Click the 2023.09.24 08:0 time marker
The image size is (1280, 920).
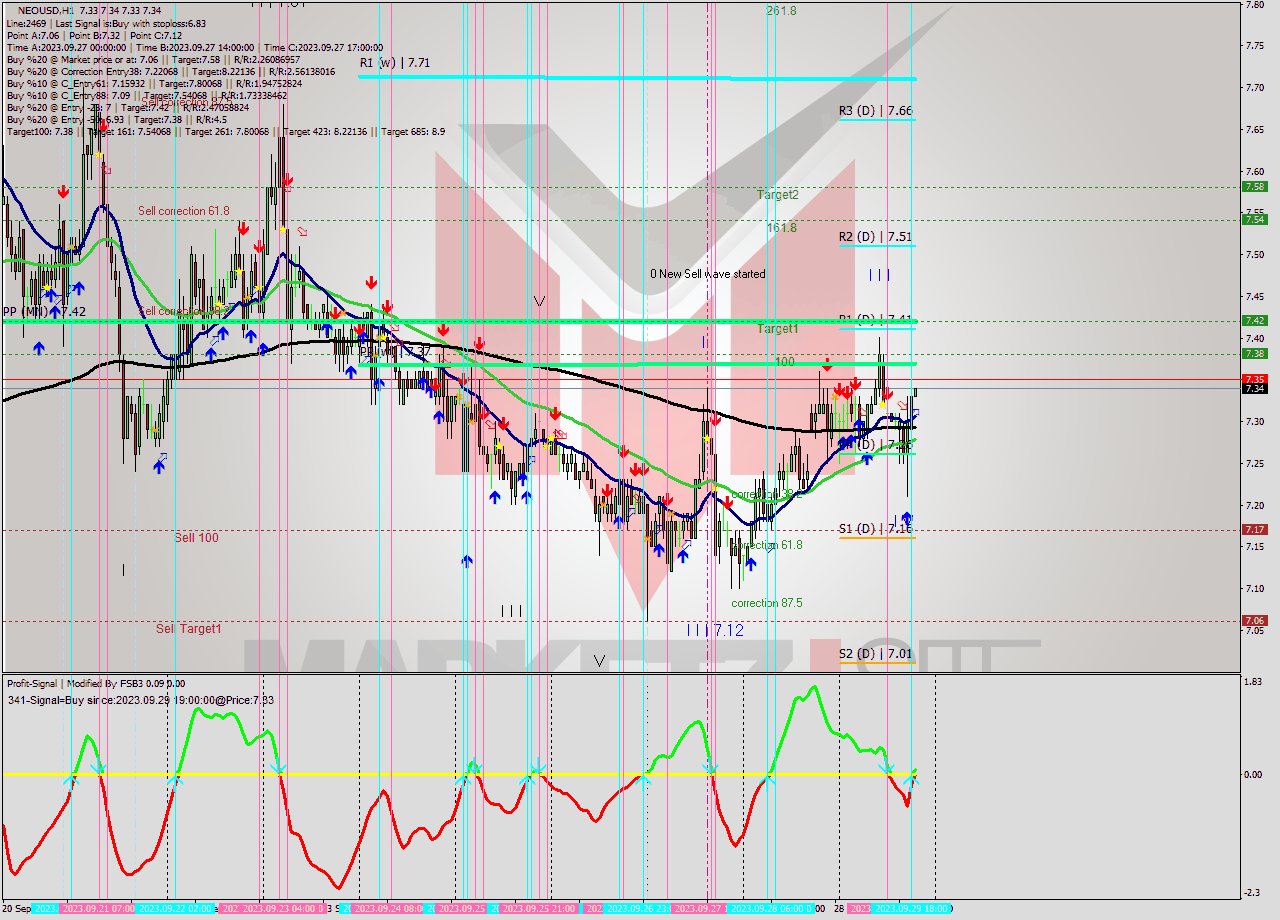point(389,909)
